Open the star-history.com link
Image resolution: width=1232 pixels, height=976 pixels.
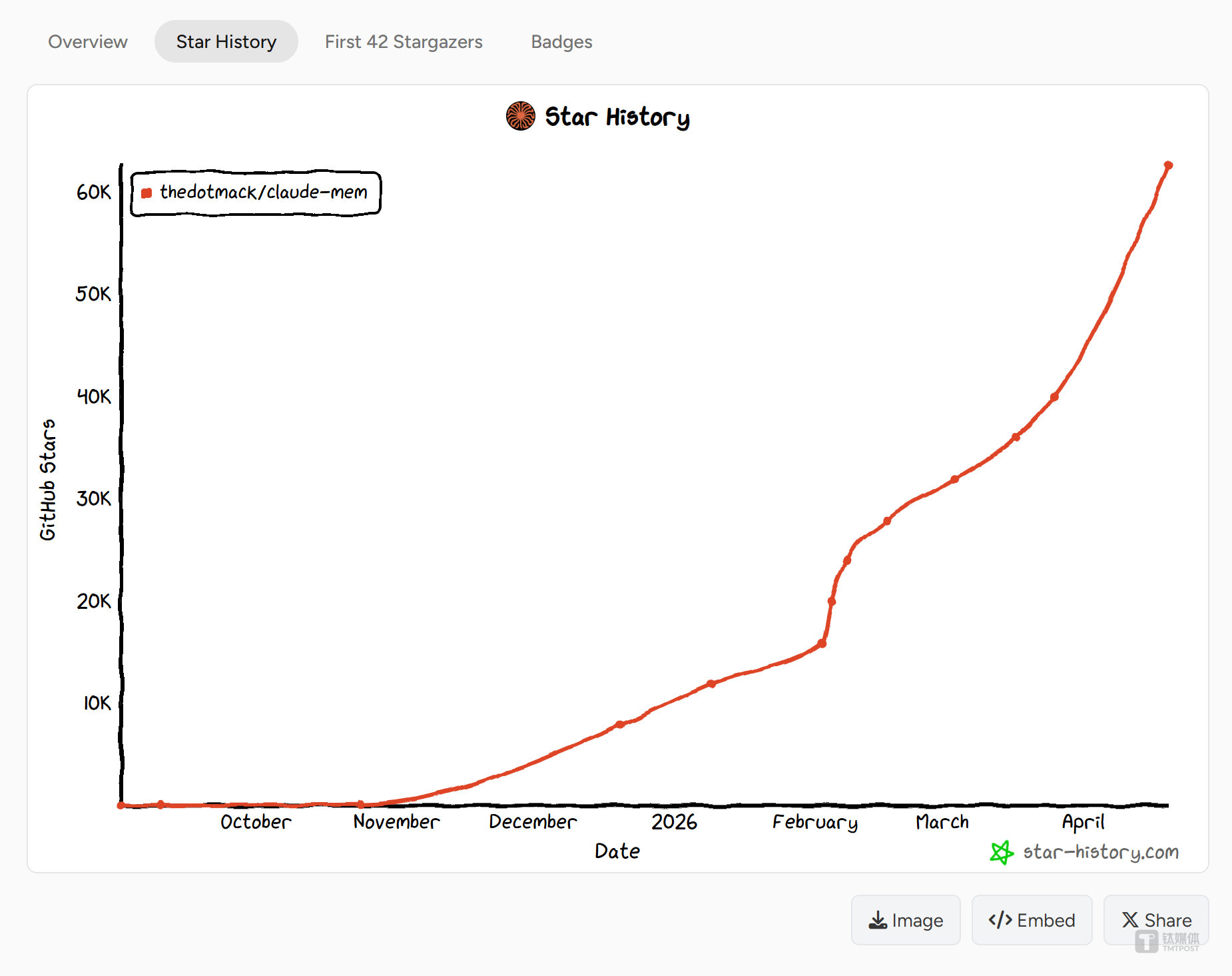tap(1100, 852)
